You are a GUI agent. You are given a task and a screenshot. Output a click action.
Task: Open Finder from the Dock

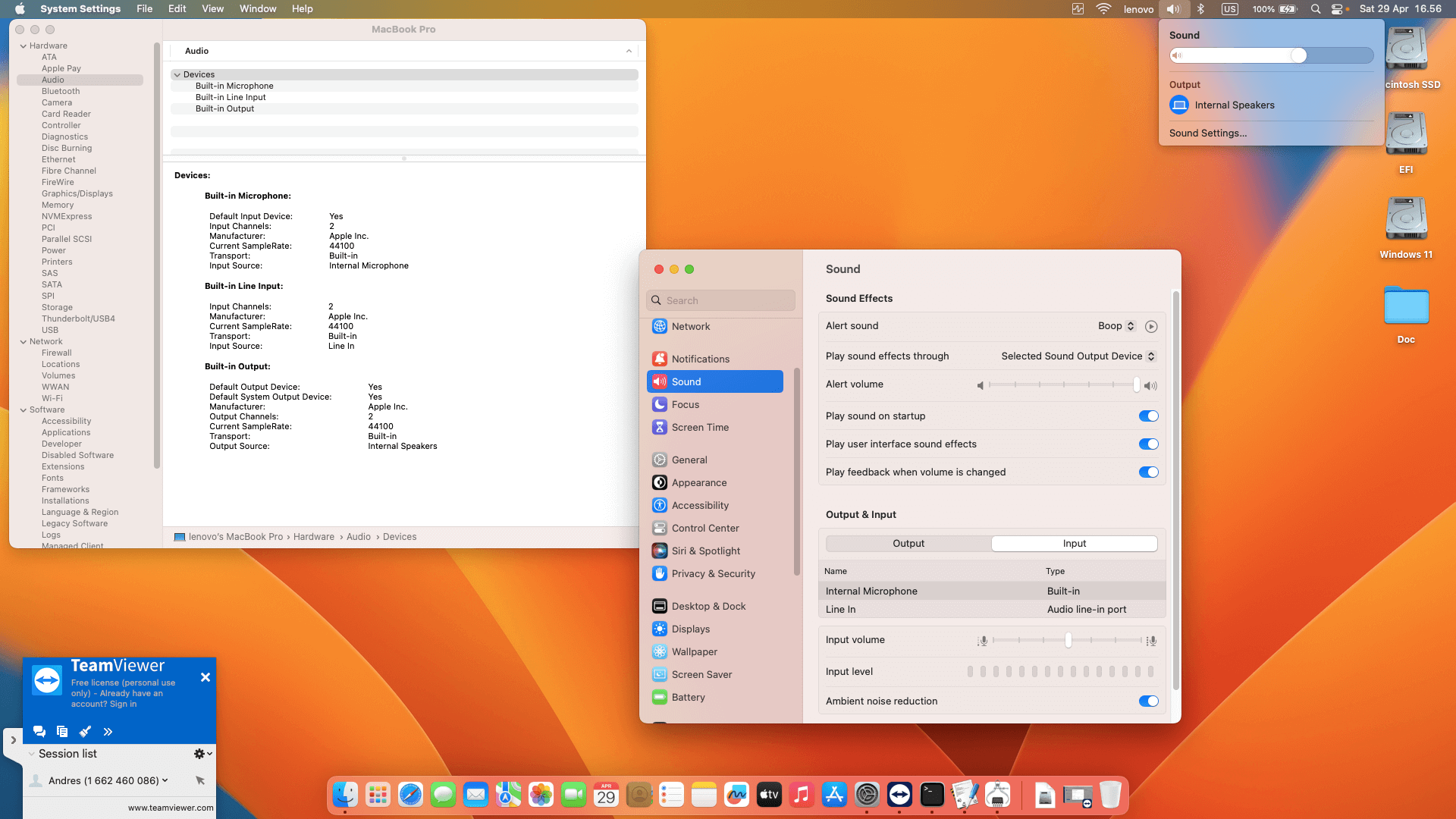tap(346, 795)
